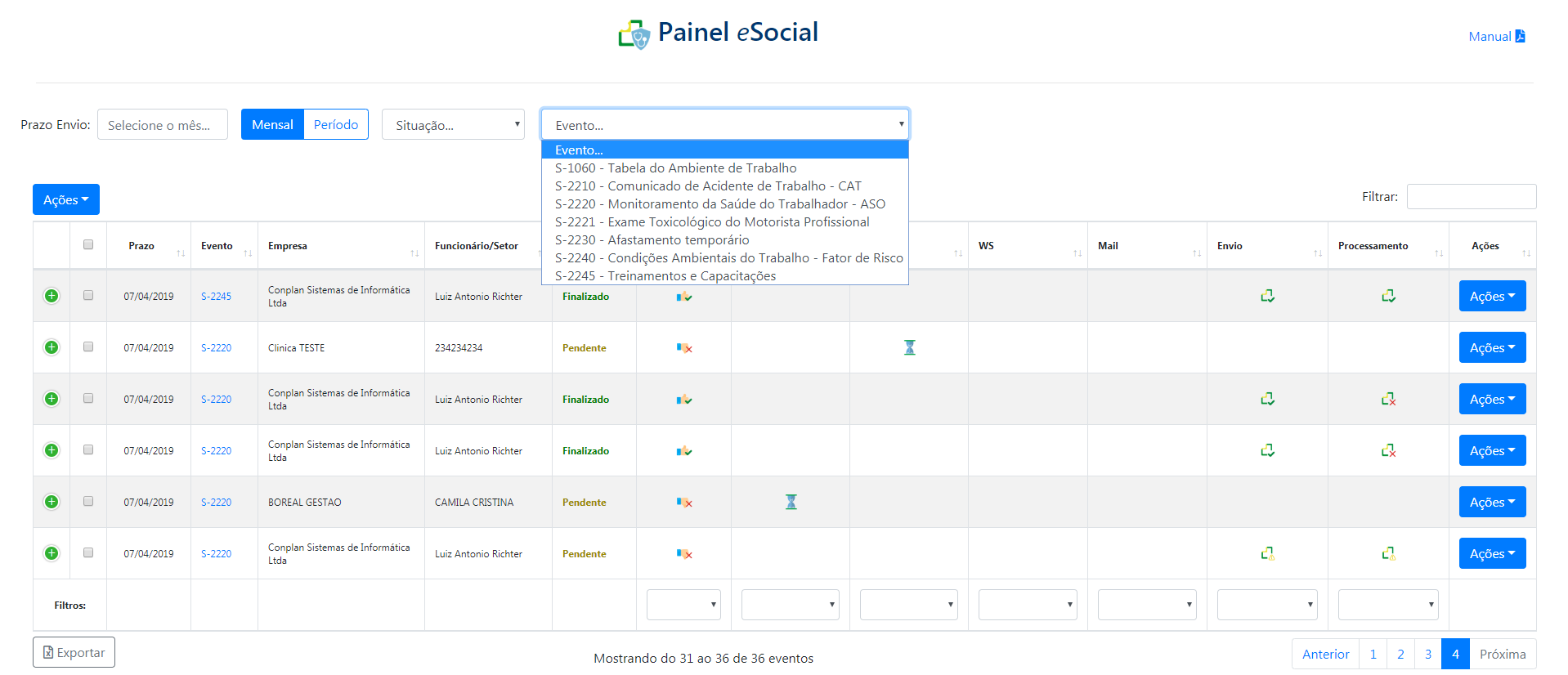Expand the Ações dropdown above the table
The image size is (1568, 675).
pyautogui.click(x=65, y=199)
